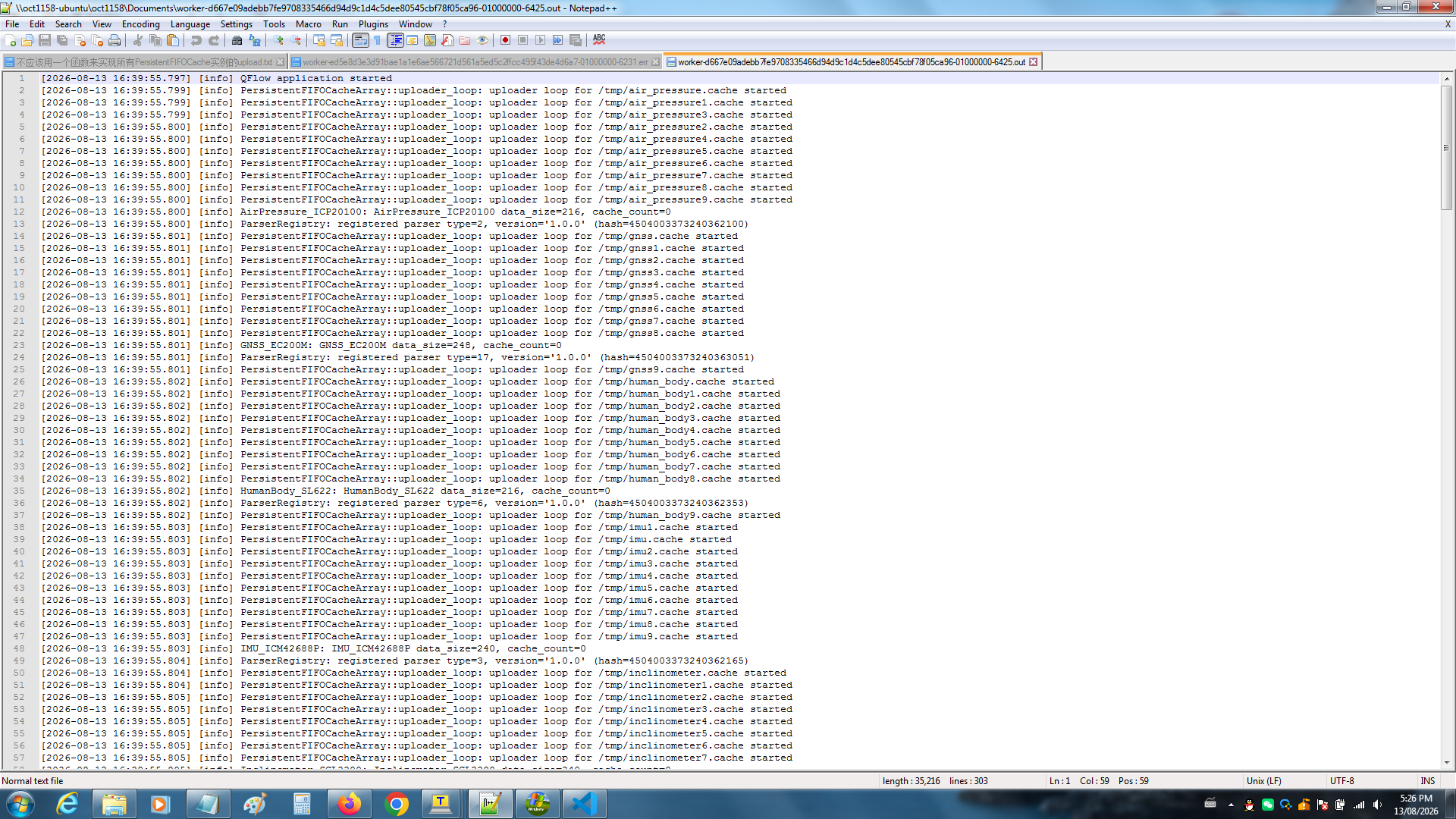Toggle Word Wrap in the toolbar

[x=360, y=40]
